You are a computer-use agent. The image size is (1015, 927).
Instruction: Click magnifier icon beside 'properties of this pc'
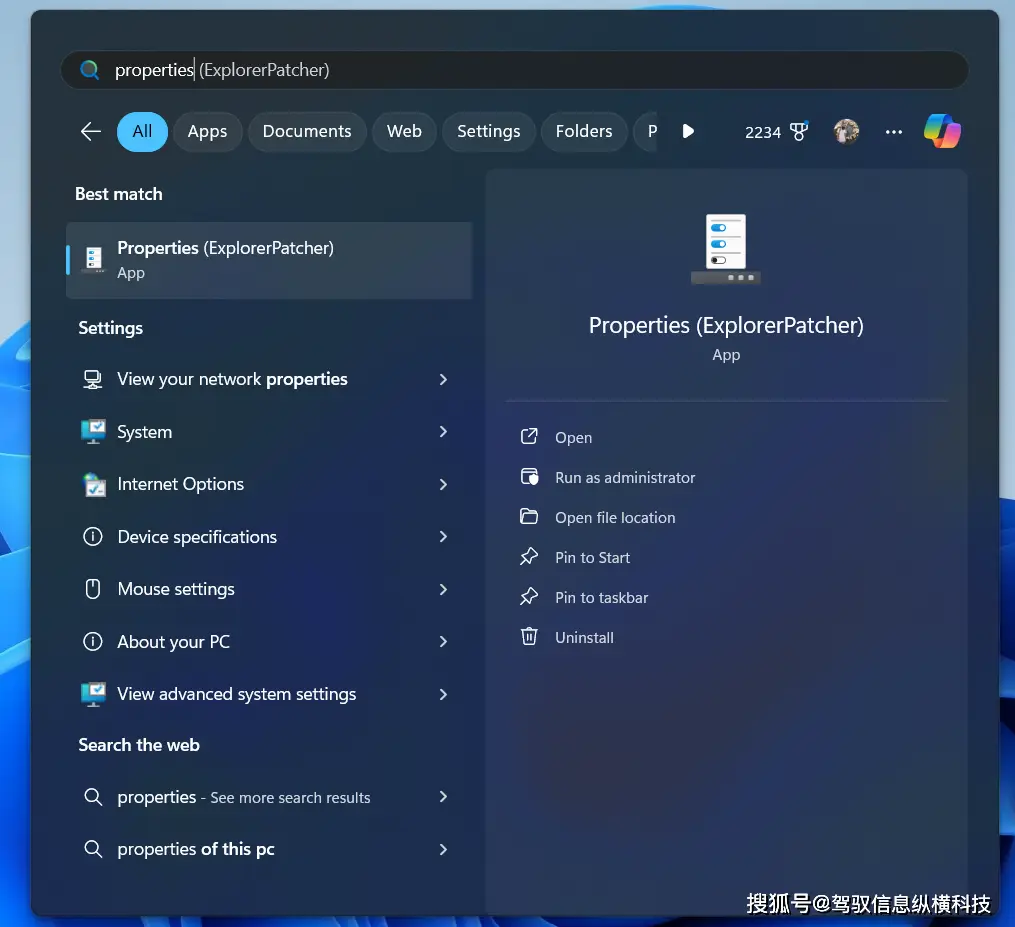[93, 849]
